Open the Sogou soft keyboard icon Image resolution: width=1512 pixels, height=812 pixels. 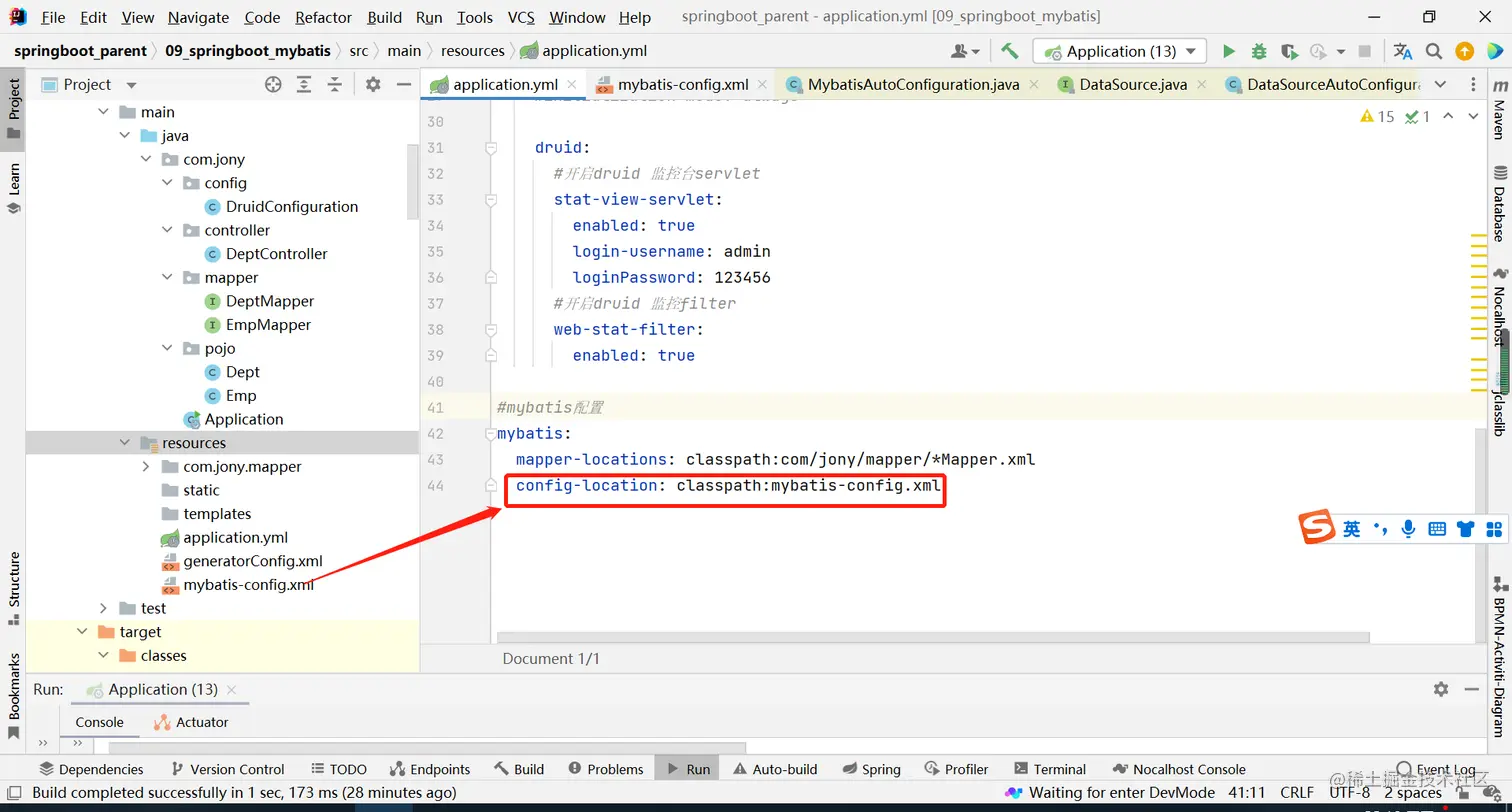(x=1437, y=529)
